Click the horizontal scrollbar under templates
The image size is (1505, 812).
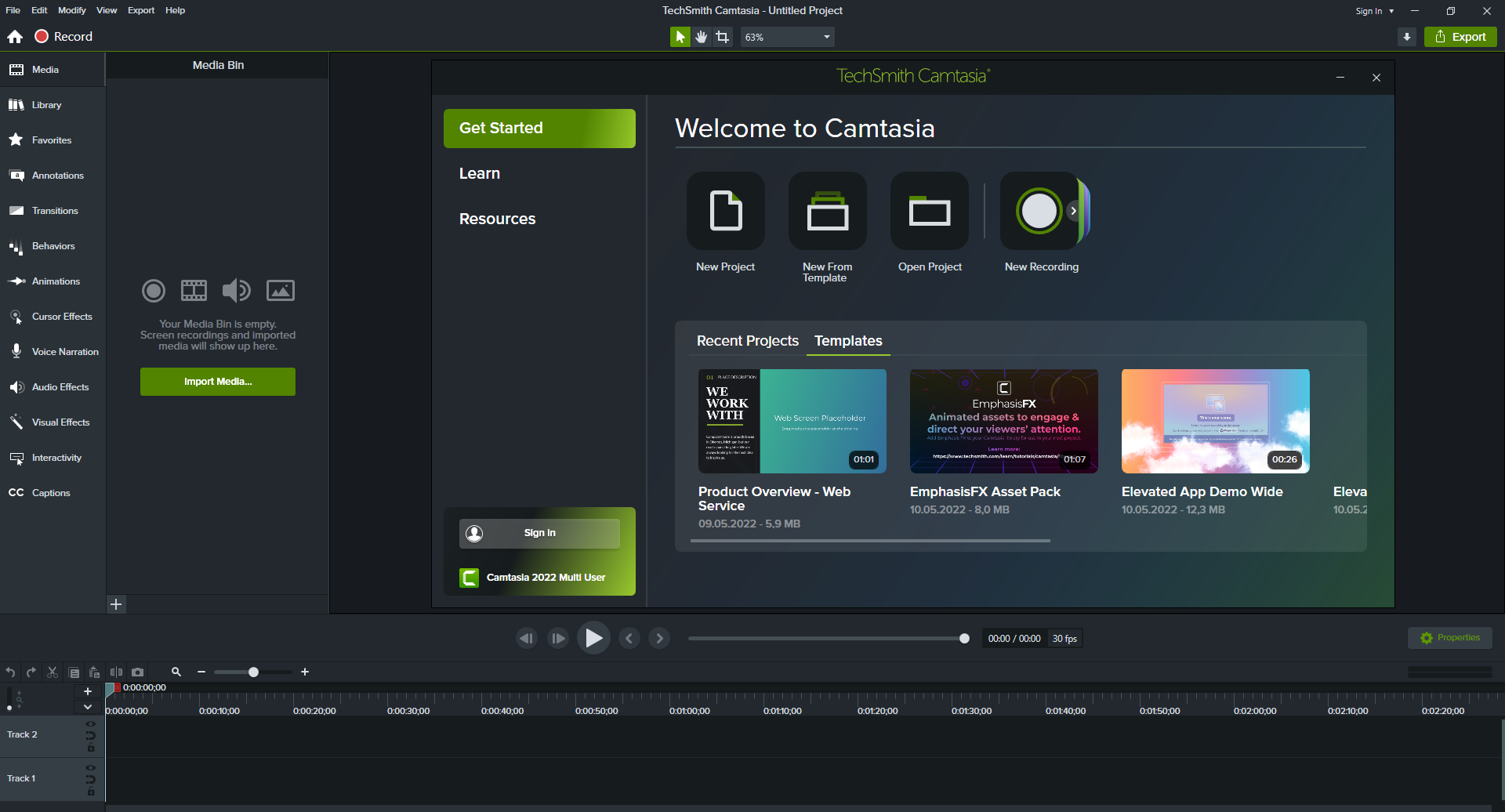(x=870, y=541)
